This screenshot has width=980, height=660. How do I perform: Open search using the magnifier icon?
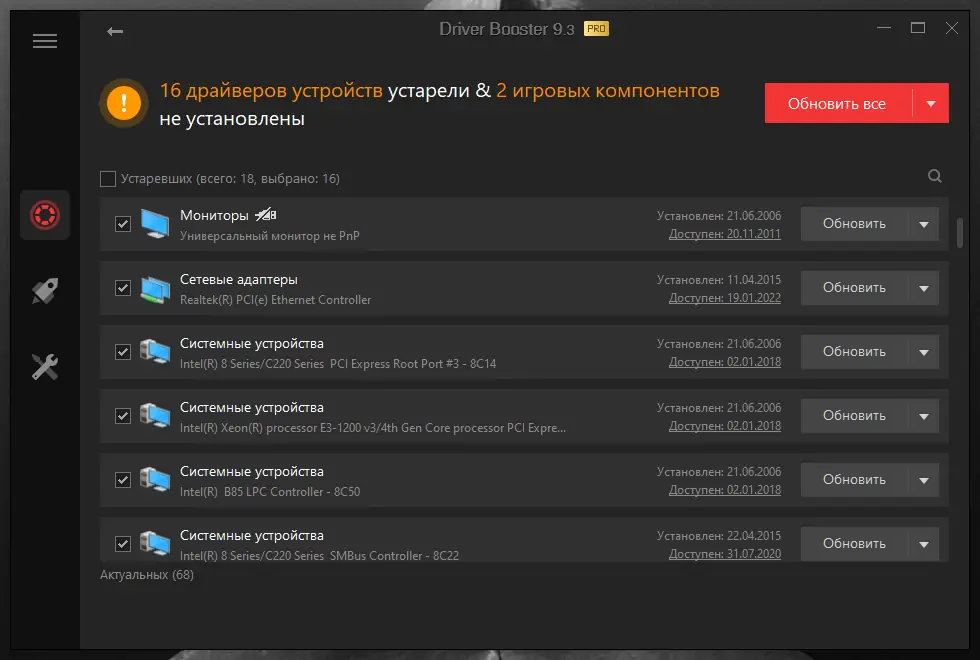click(934, 175)
